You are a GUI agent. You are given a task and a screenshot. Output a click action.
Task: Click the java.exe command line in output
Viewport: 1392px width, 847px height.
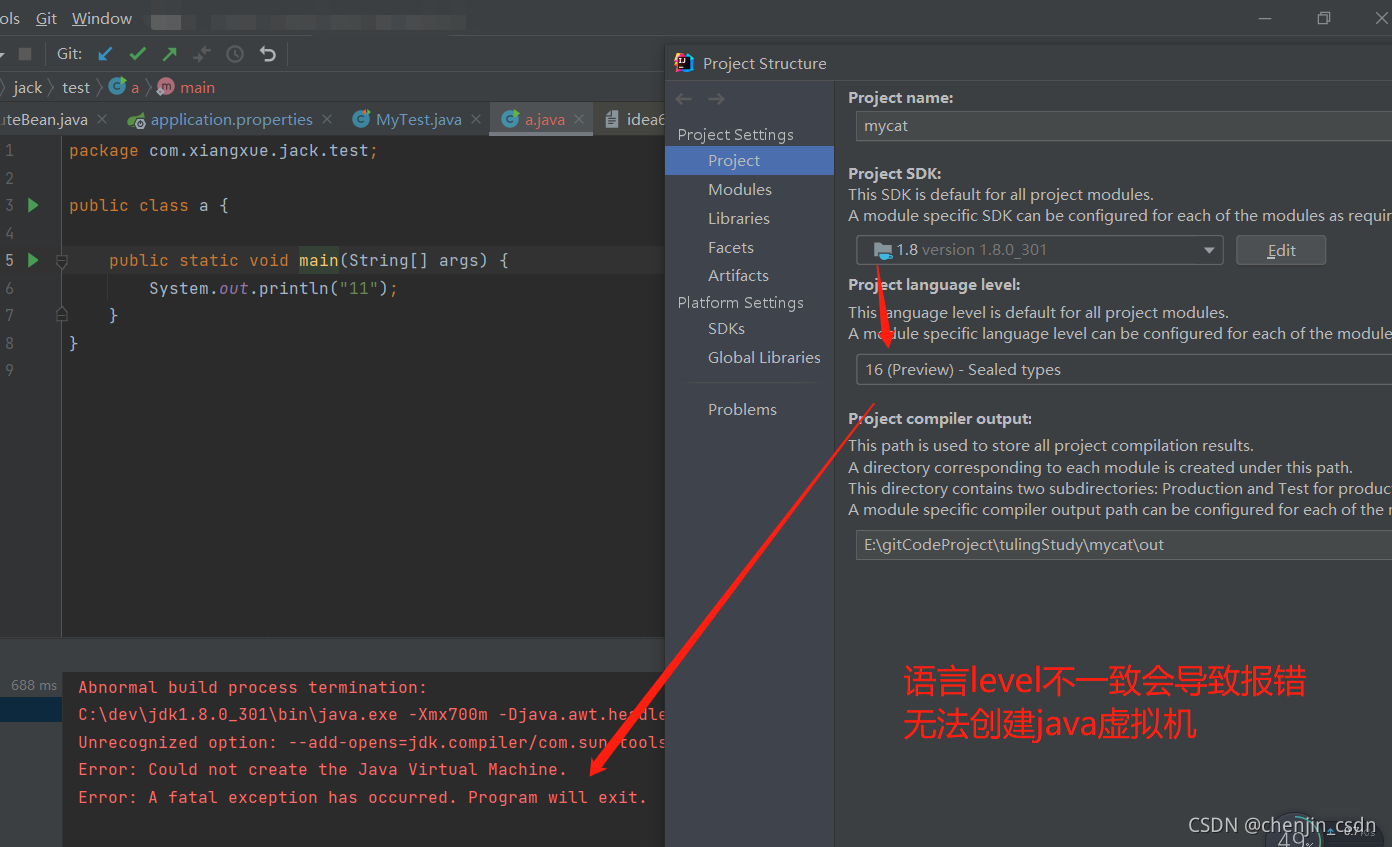[x=371, y=714]
